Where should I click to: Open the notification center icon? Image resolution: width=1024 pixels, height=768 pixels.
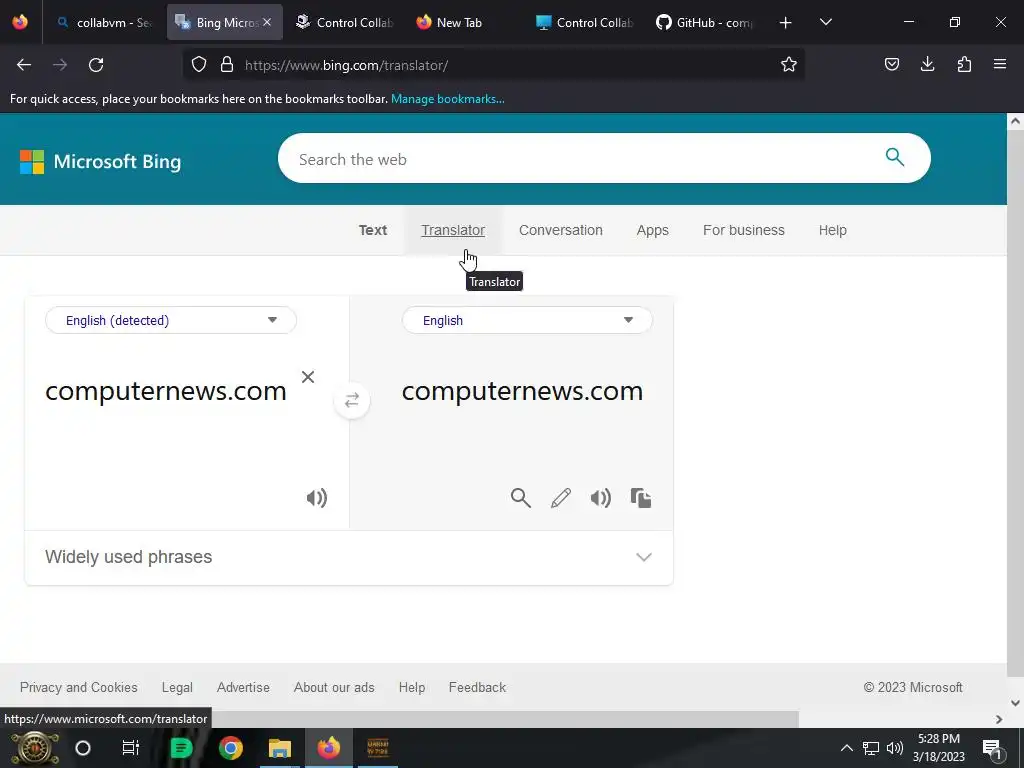(x=992, y=749)
